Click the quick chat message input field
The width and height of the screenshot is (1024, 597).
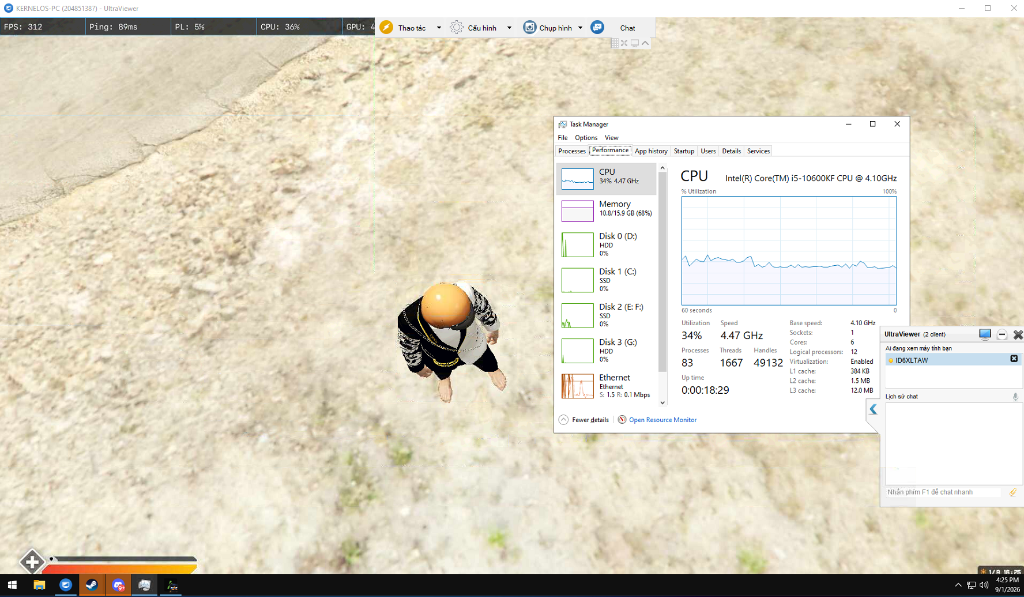click(x=944, y=492)
